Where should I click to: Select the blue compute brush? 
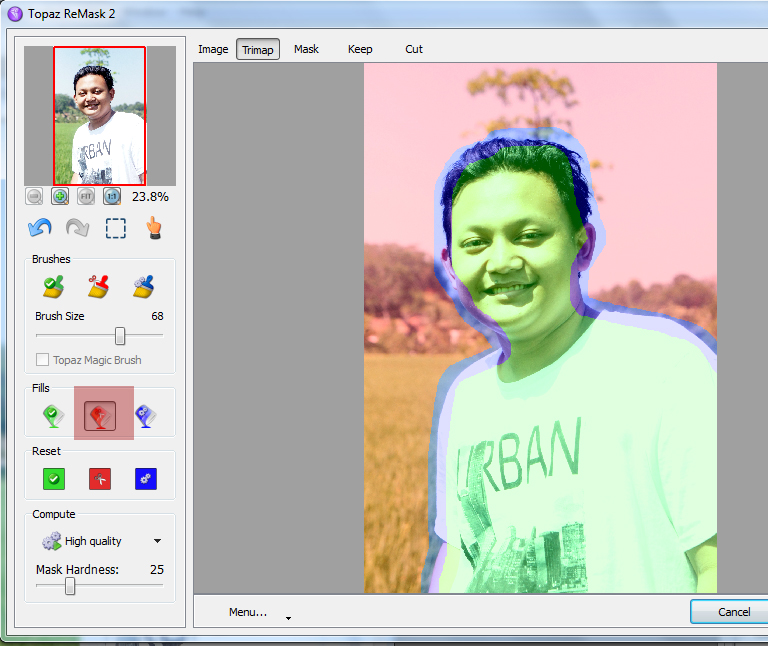click(x=144, y=287)
